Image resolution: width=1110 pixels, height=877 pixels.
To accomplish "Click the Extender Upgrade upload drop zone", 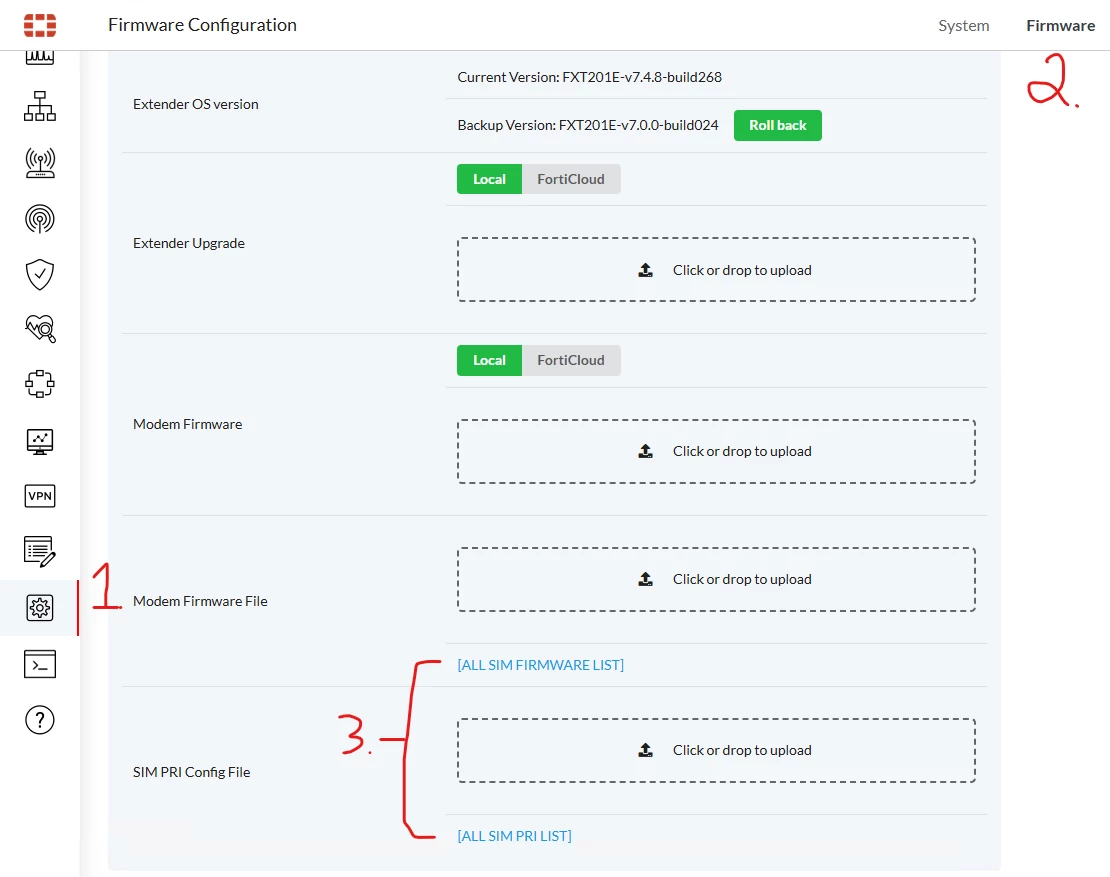I will pyautogui.click(x=716, y=270).
